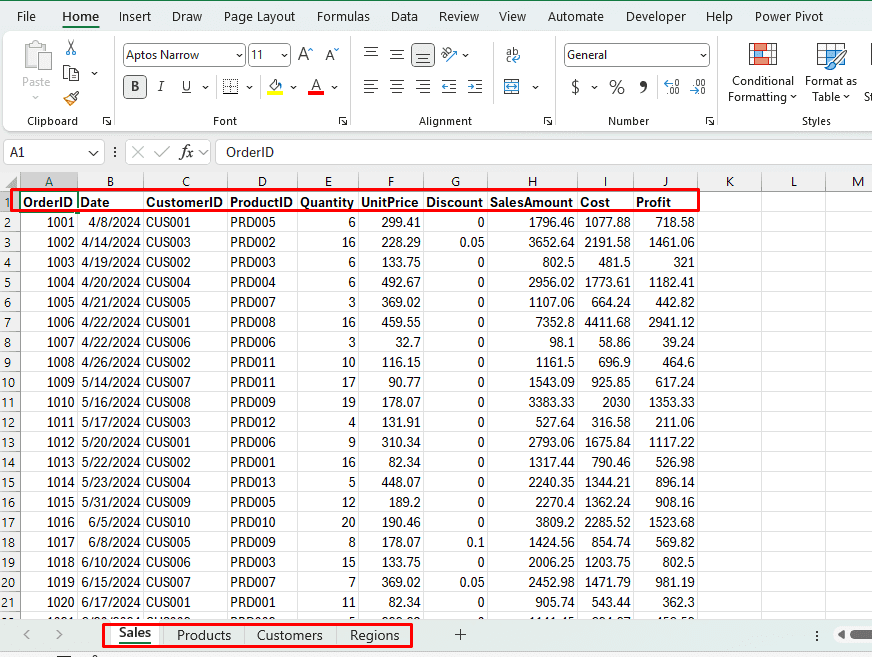This screenshot has height=657, width=872.
Task: Click the Increase Decimal icon
Action: tap(671, 87)
